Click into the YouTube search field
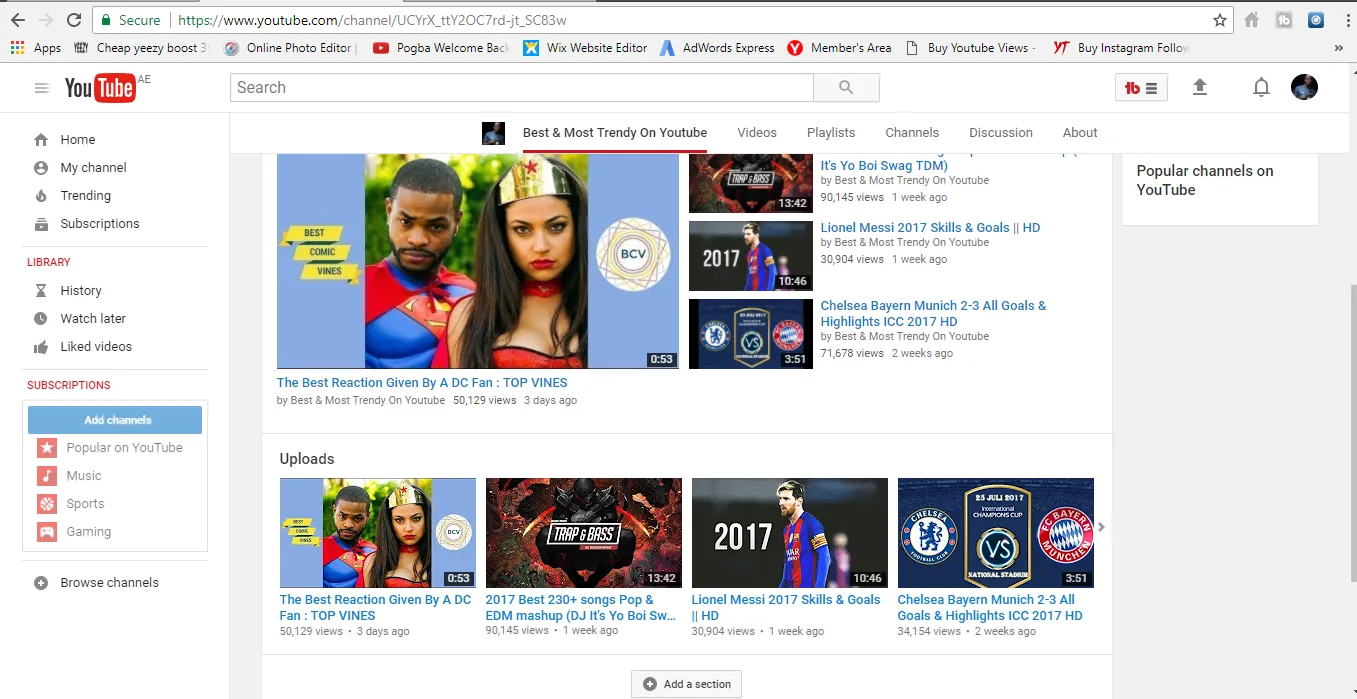1357x699 pixels. (x=521, y=88)
